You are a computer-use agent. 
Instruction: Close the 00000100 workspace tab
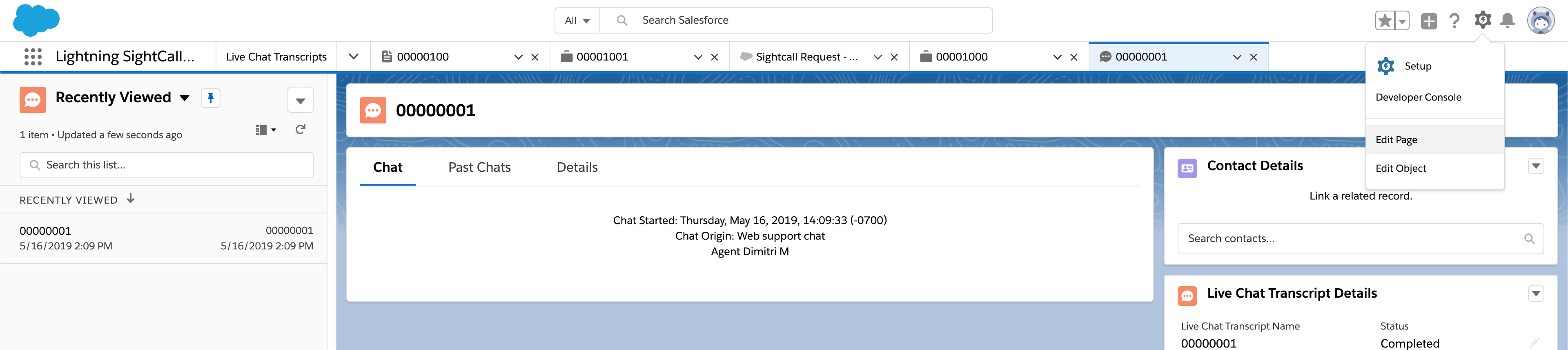coord(535,57)
